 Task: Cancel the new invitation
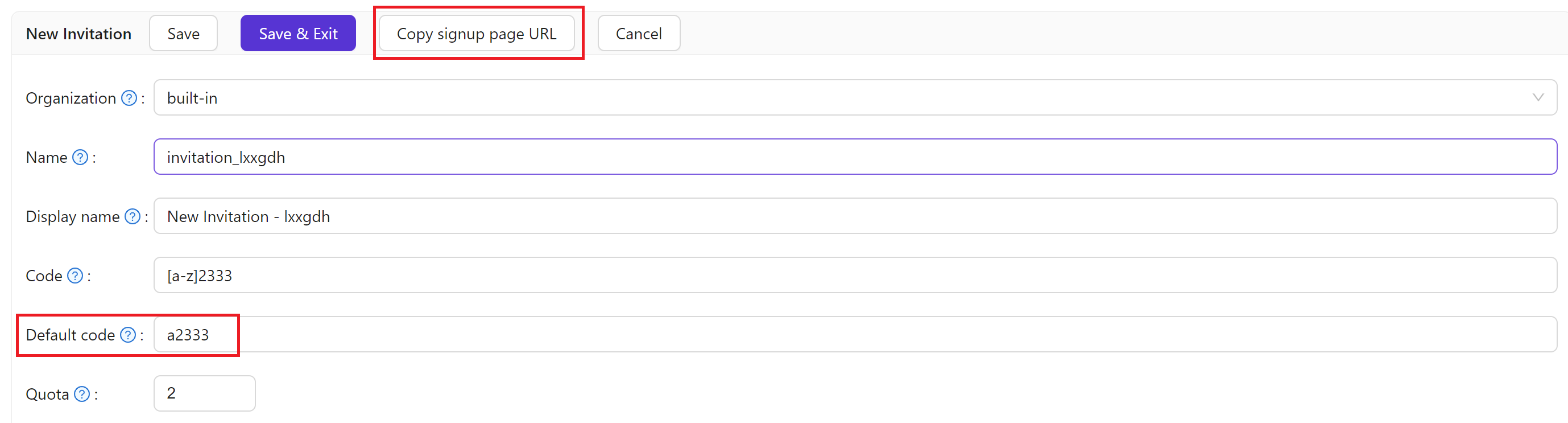[x=639, y=34]
